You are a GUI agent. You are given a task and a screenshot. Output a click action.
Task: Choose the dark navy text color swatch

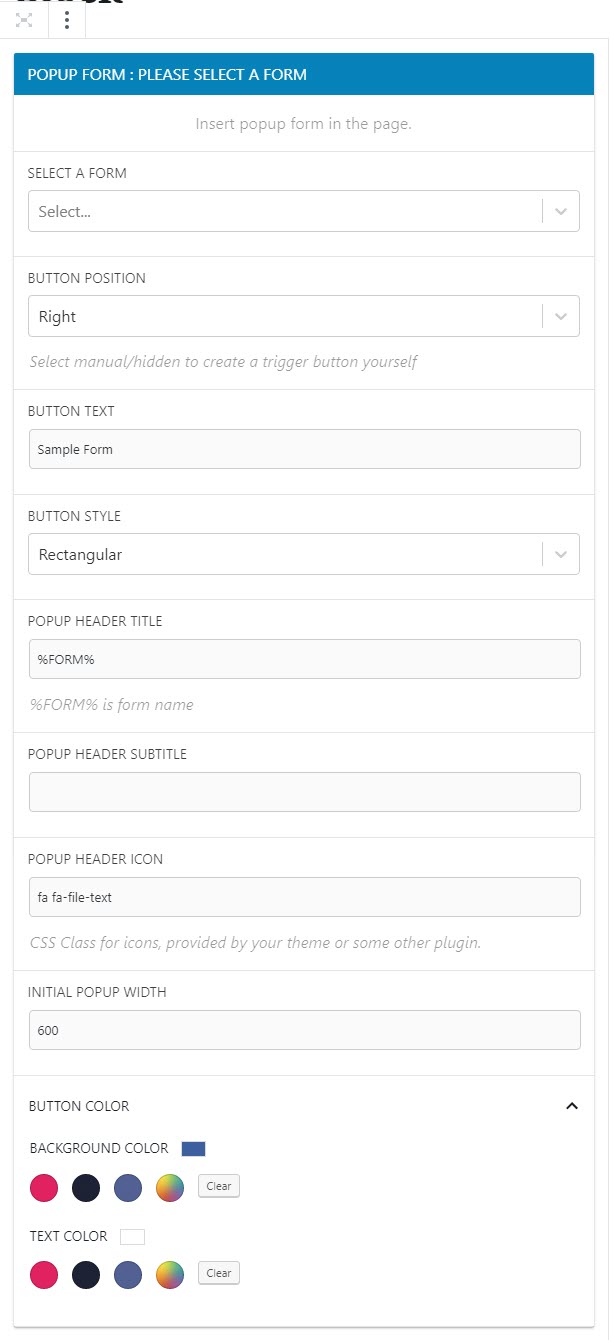coord(86,1275)
